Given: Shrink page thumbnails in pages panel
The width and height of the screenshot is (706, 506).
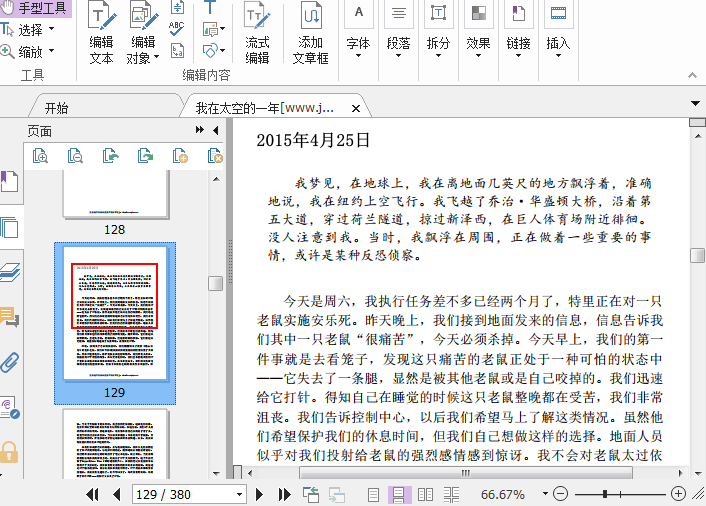Looking at the screenshot, I should coord(75,156).
